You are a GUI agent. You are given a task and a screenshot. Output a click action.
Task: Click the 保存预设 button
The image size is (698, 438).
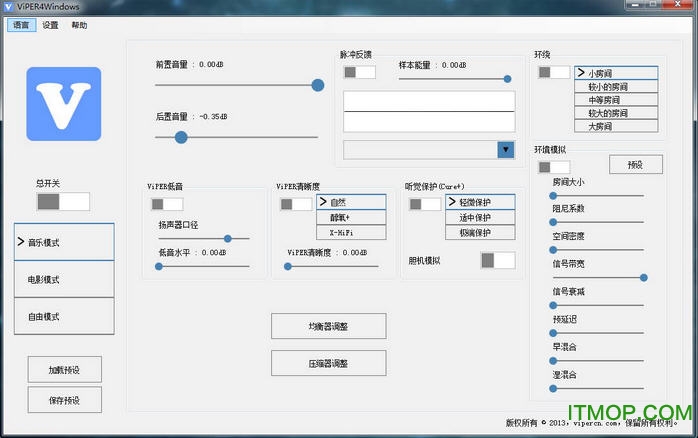tap(64, 400)
